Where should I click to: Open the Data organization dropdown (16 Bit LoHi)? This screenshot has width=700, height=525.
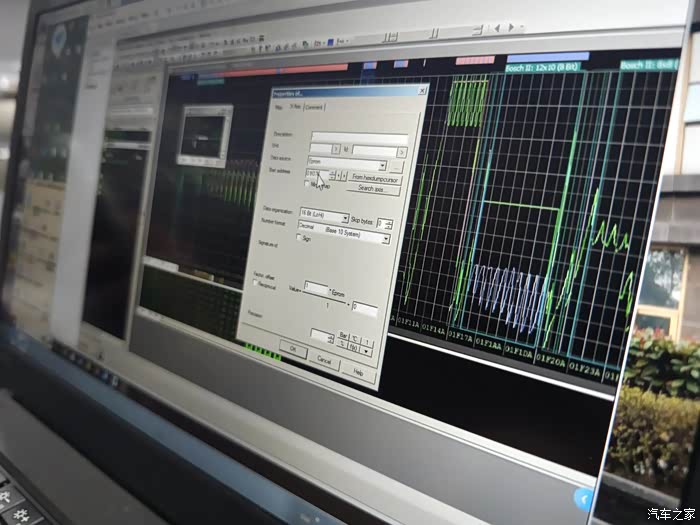(x=324, y=215)
